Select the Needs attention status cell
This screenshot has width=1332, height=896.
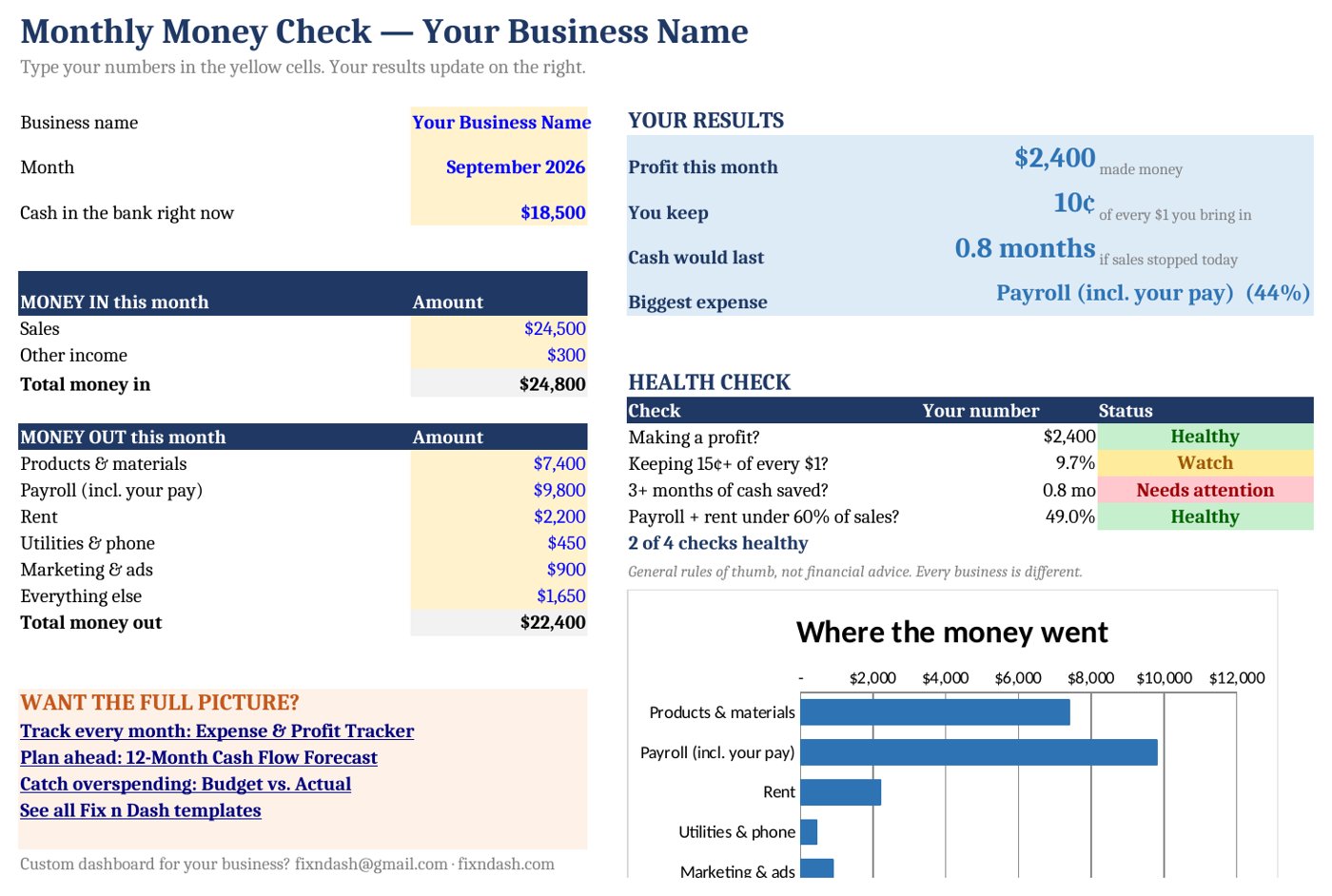pyautogui.click(x=1205, y=490)
